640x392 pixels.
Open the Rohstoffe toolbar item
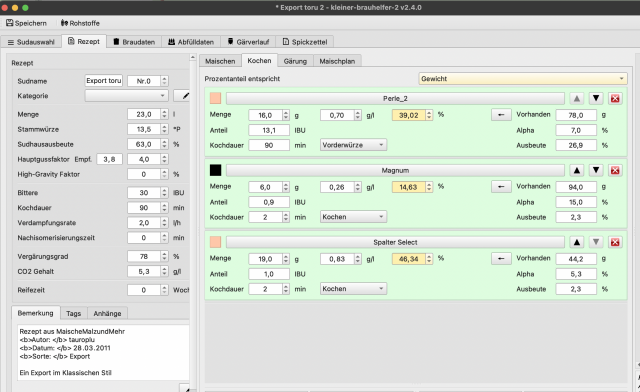pos(80,23)
